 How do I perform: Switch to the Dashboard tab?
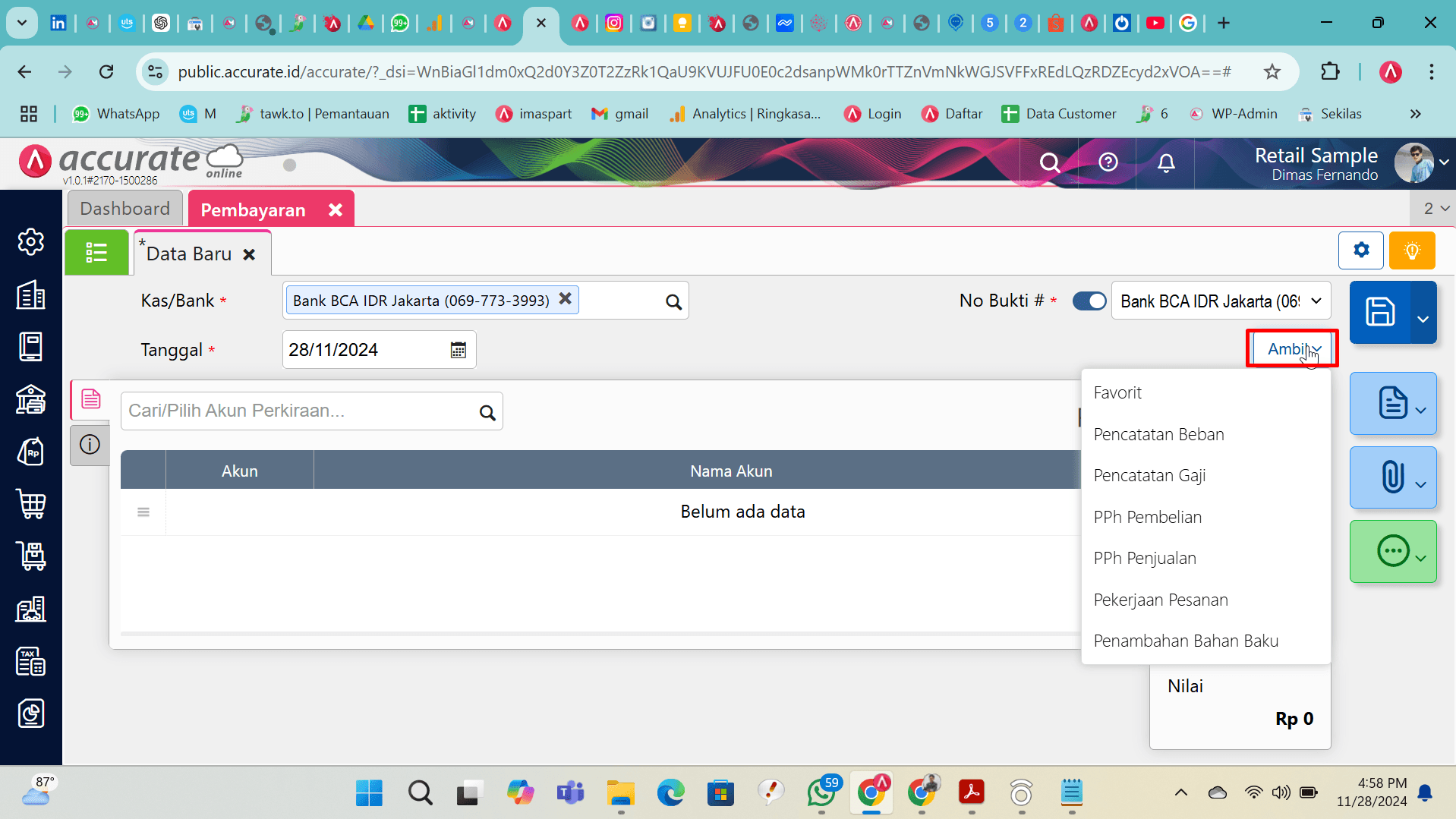pyautogui.click(x=125, y=209)
